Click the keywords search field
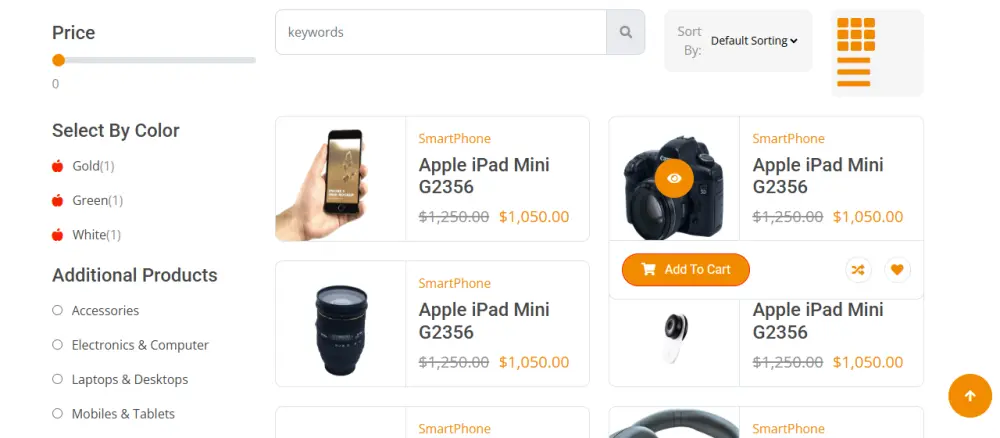 tap(440, 32)
